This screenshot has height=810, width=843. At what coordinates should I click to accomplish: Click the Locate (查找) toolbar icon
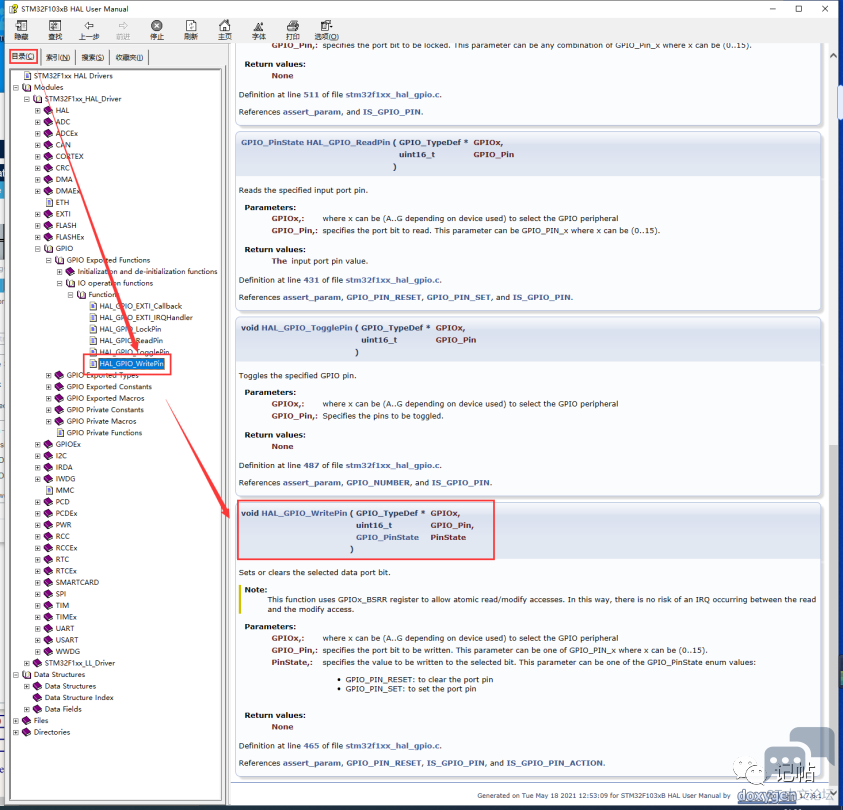click(55, 30)
